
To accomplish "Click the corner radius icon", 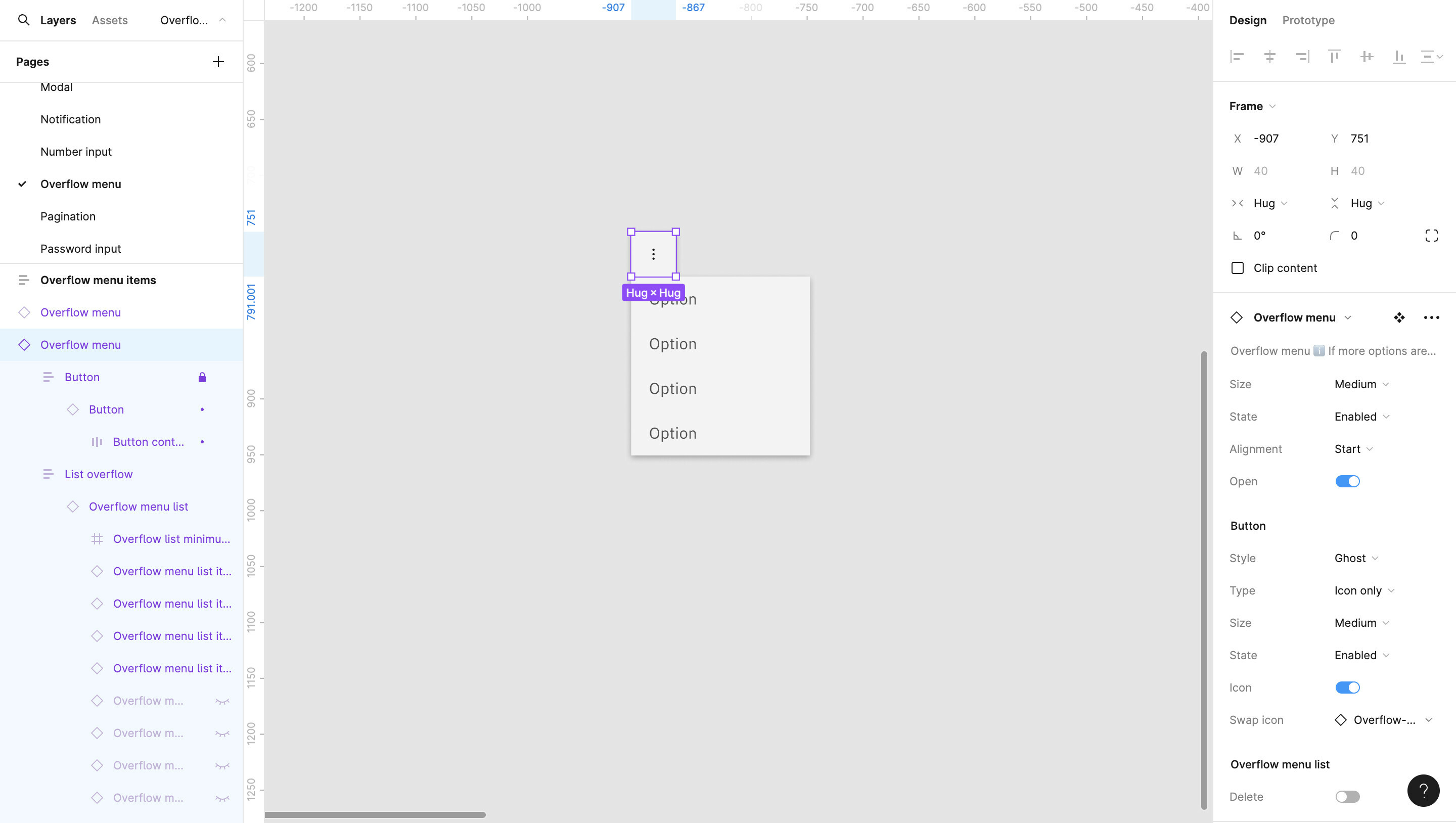I will click(1335, 236).
